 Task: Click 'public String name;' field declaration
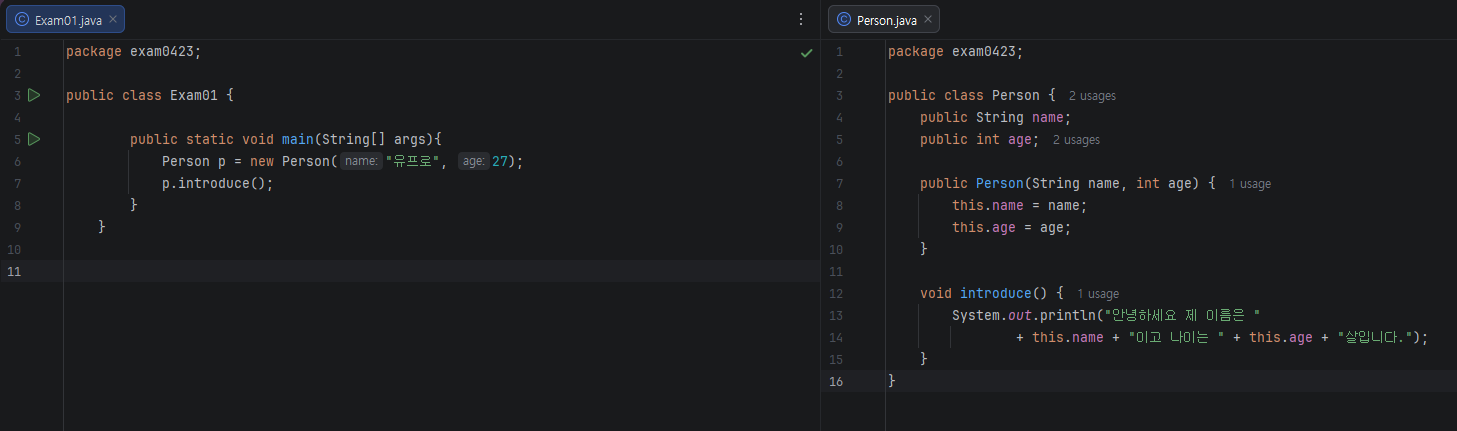[x=996, y=117]
